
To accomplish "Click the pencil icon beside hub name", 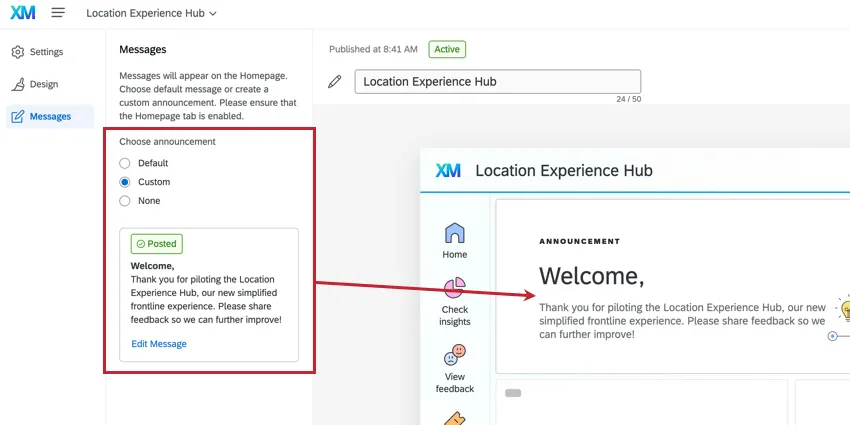I will click(x=335, y=82).
